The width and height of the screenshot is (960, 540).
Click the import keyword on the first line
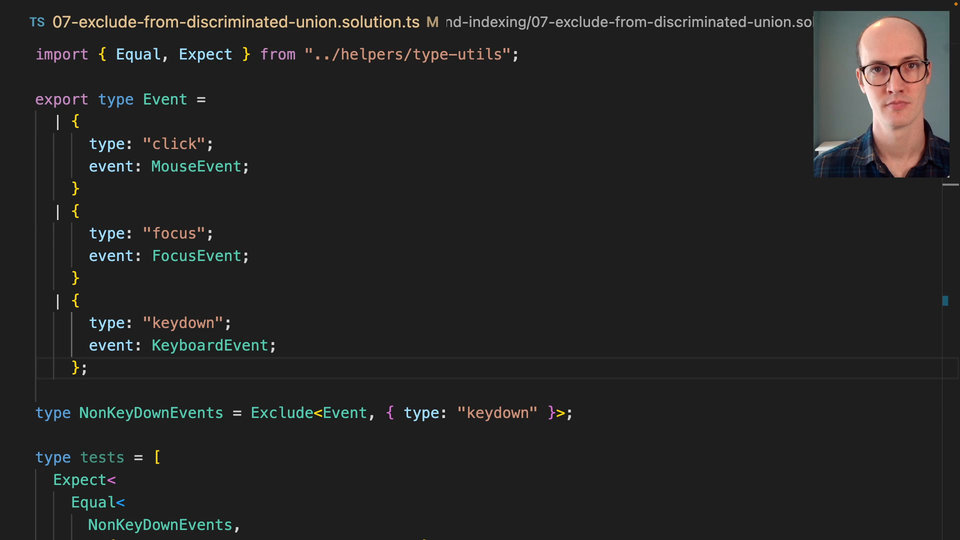click(x=62, y=54)
